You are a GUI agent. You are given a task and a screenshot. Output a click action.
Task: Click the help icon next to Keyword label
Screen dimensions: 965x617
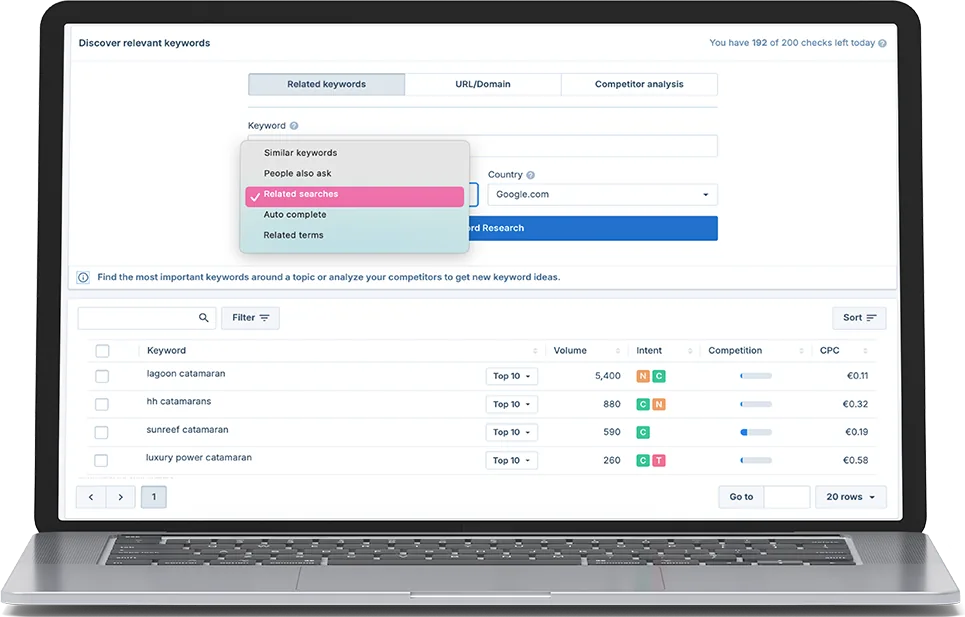294,125
